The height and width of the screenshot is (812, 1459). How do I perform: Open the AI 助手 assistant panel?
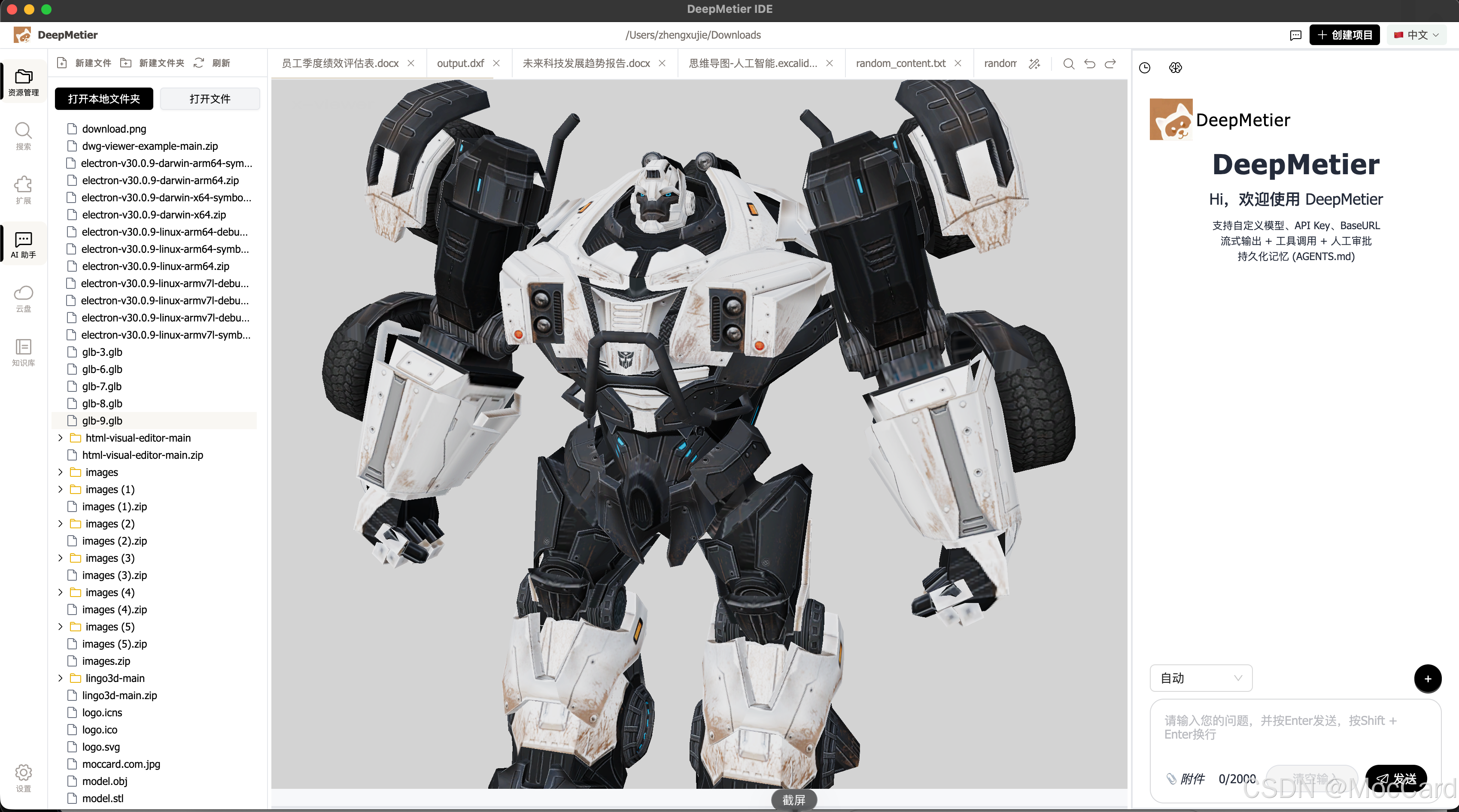click(x=23, y=244)
